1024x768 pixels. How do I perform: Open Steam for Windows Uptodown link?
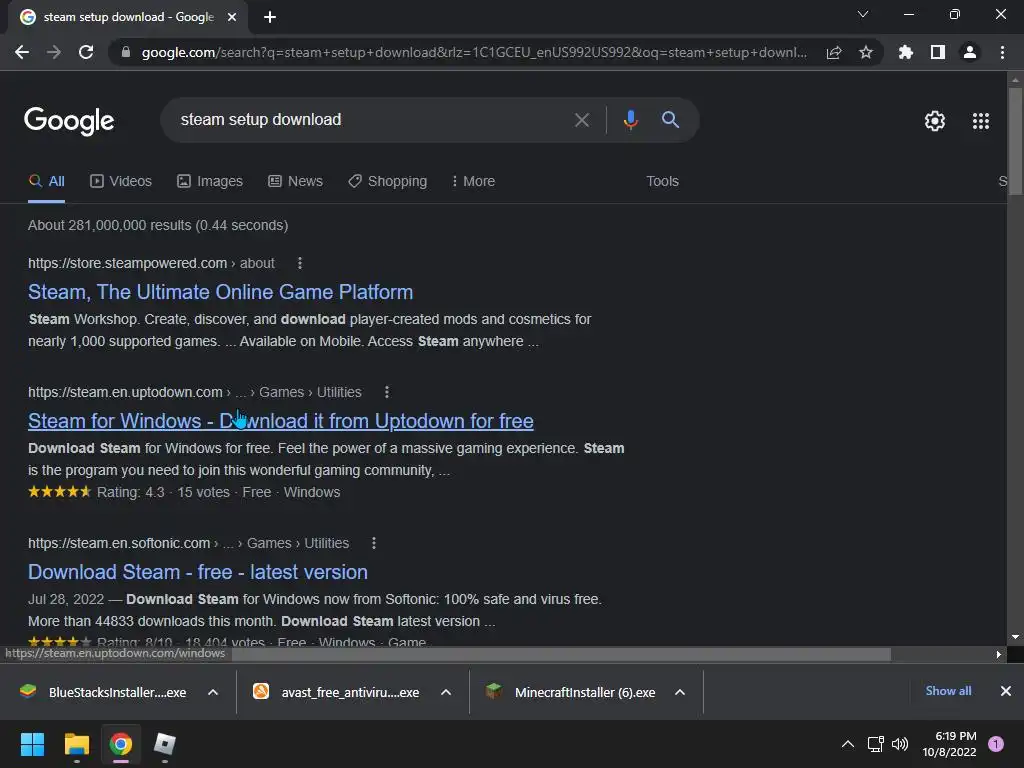(x=281, y=421)
